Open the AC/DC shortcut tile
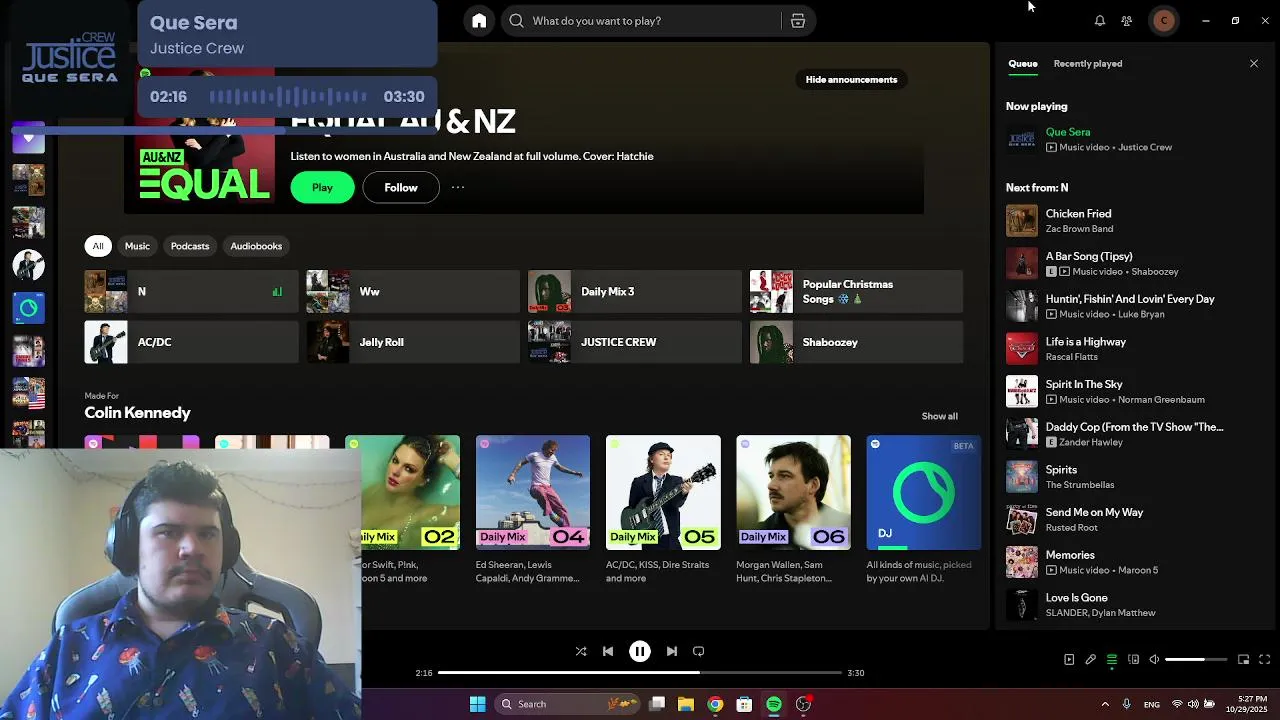 tap(191, 342)
